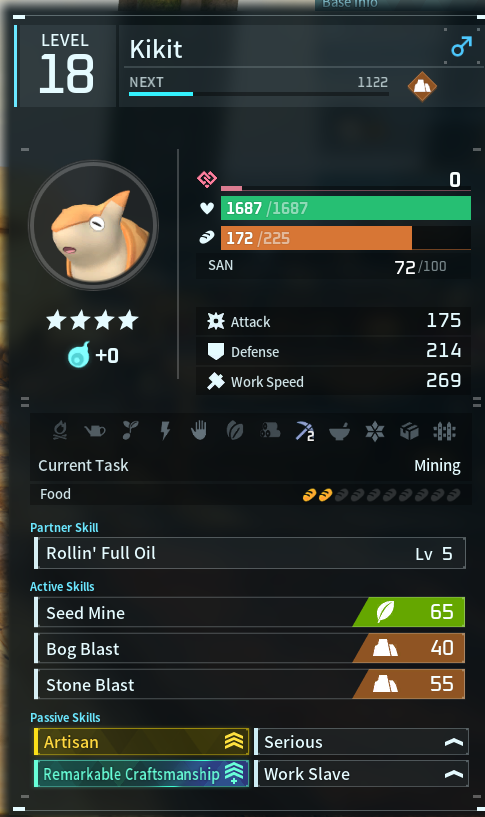Click the Farming fence icon
The height and width of the screenshot is (817, 485).
(444, 431)
